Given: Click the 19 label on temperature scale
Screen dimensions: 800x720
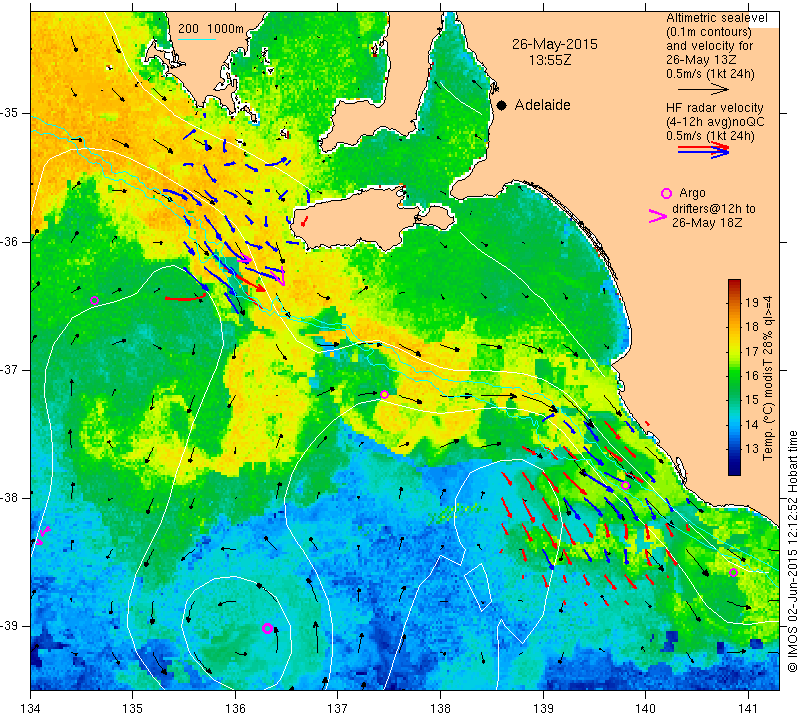Looking at the screenshot, I should point(752,303).
